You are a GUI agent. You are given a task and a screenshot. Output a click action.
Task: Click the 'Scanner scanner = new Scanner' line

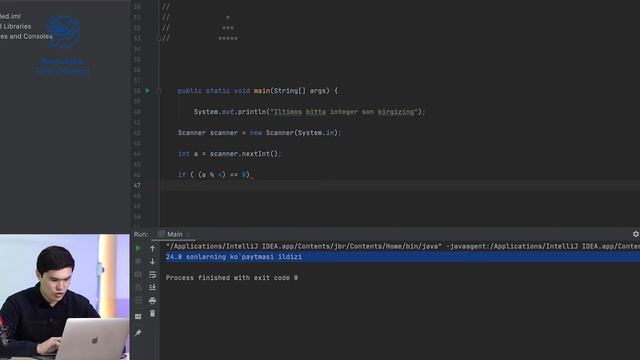coord(259,133)
